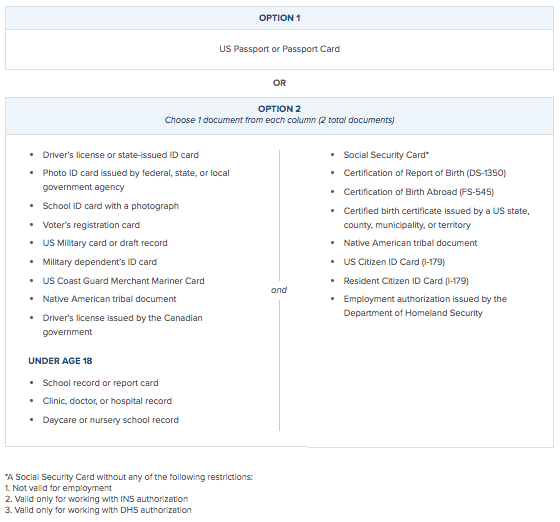Click School ID card with a photograph
This screenshot has height=522, width=560.
(x=111, y=206)
